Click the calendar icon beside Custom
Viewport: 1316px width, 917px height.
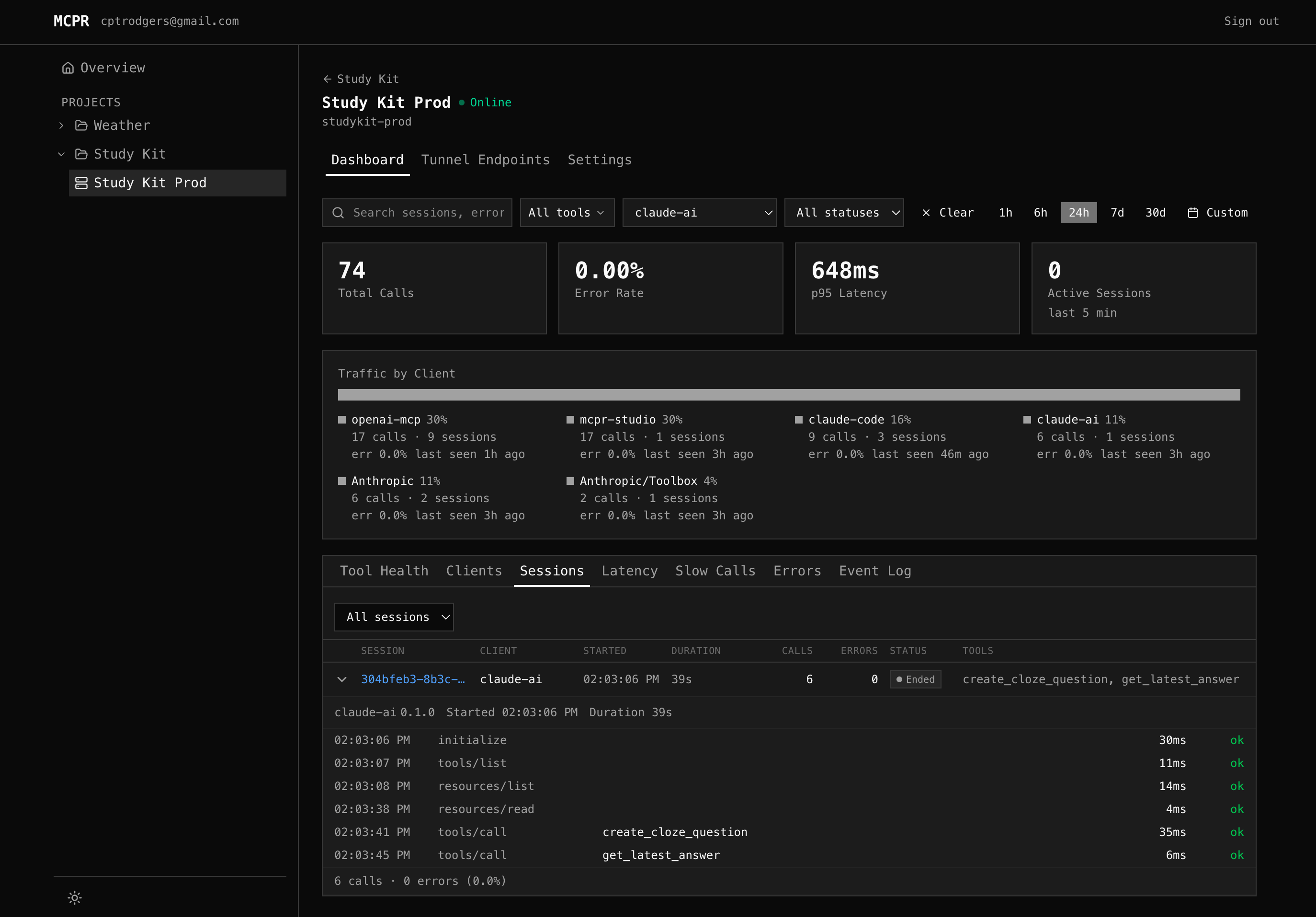coord(1193,212)
